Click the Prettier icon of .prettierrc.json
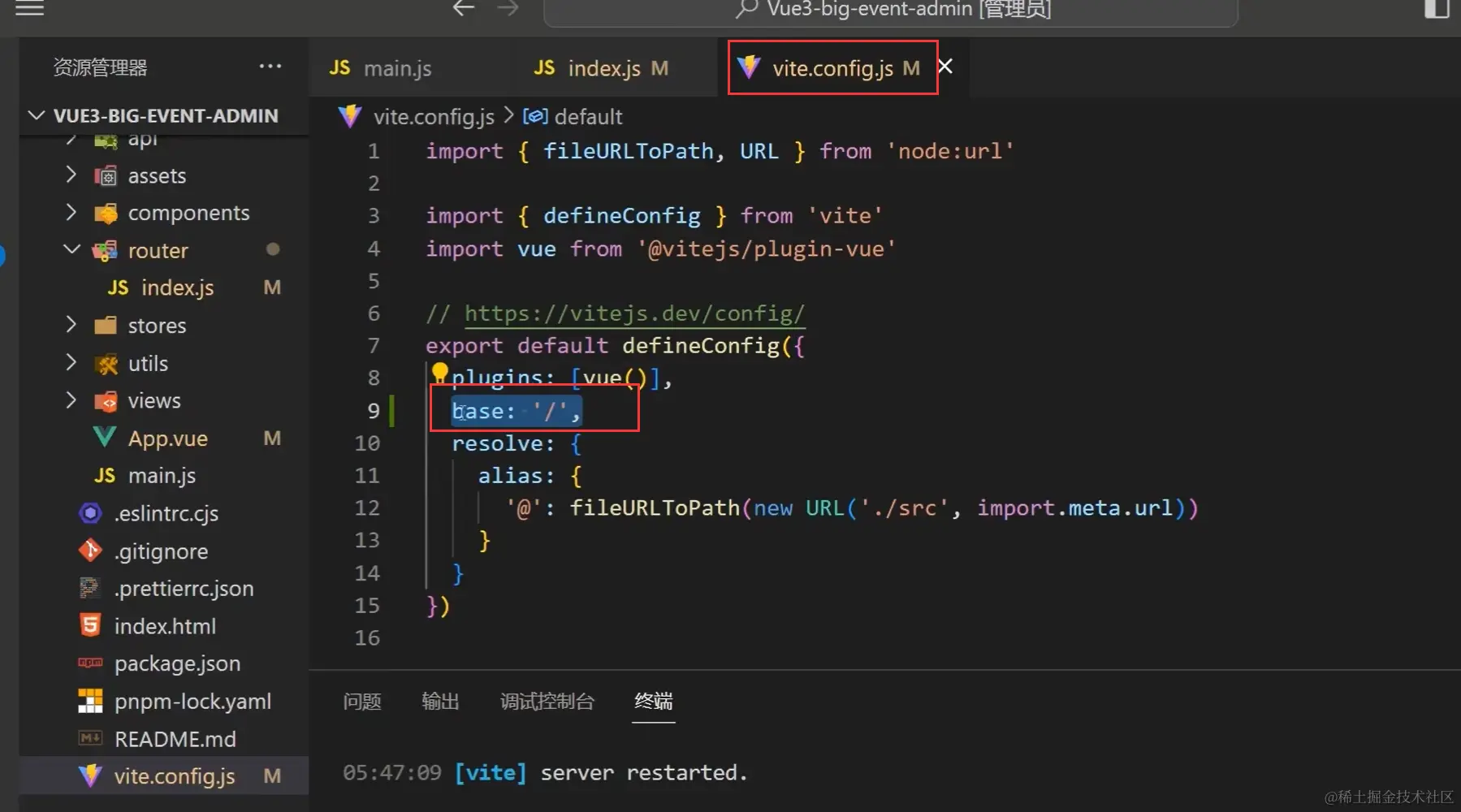 (89, 588)
